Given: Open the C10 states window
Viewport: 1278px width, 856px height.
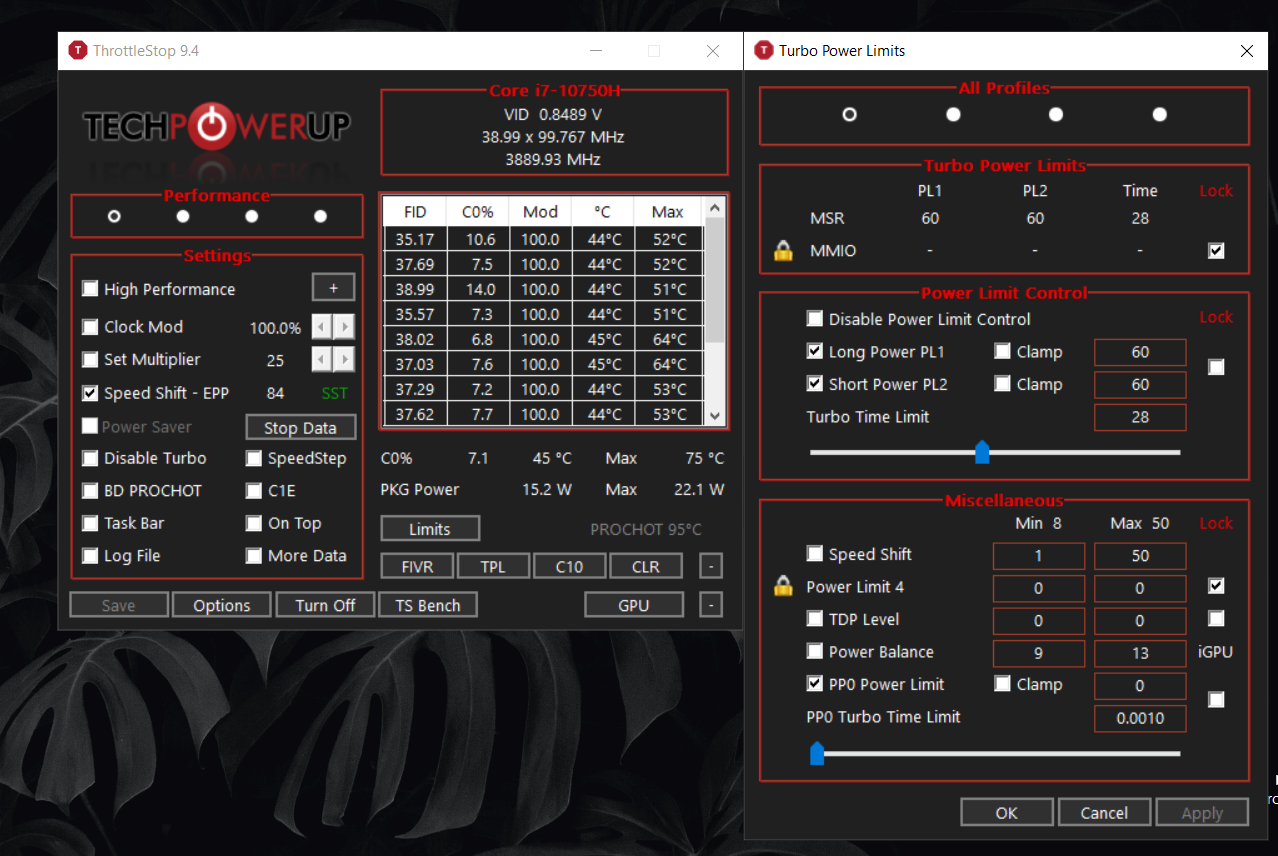Looking at the screenshot, I should [x=569, y=567].
